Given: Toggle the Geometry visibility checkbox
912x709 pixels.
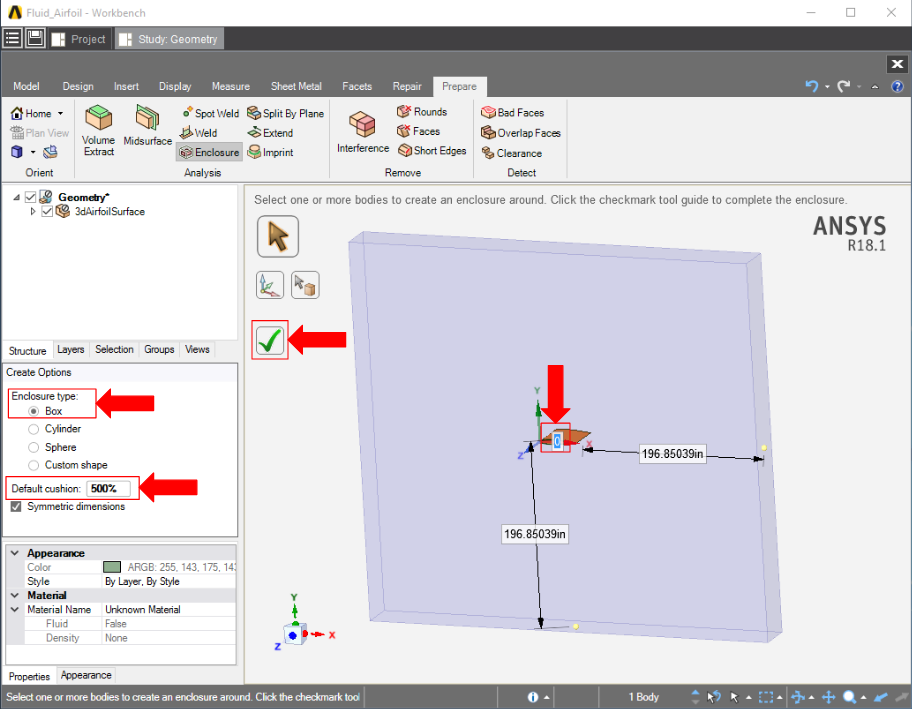Looking at the screenshot, I should [31, 197].
